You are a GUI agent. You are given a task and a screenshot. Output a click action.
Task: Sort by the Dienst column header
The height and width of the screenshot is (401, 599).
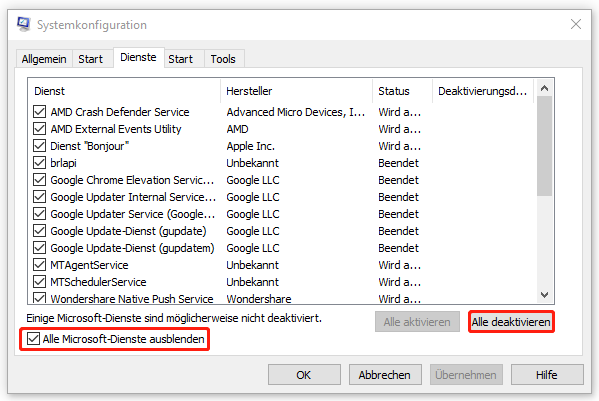pos(124,91)
